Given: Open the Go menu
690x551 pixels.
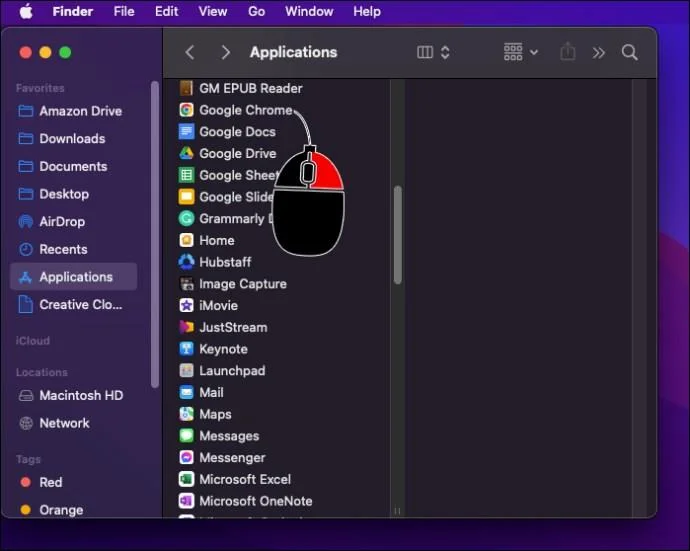Looking at the screenshot, I should tap(257, 11).
